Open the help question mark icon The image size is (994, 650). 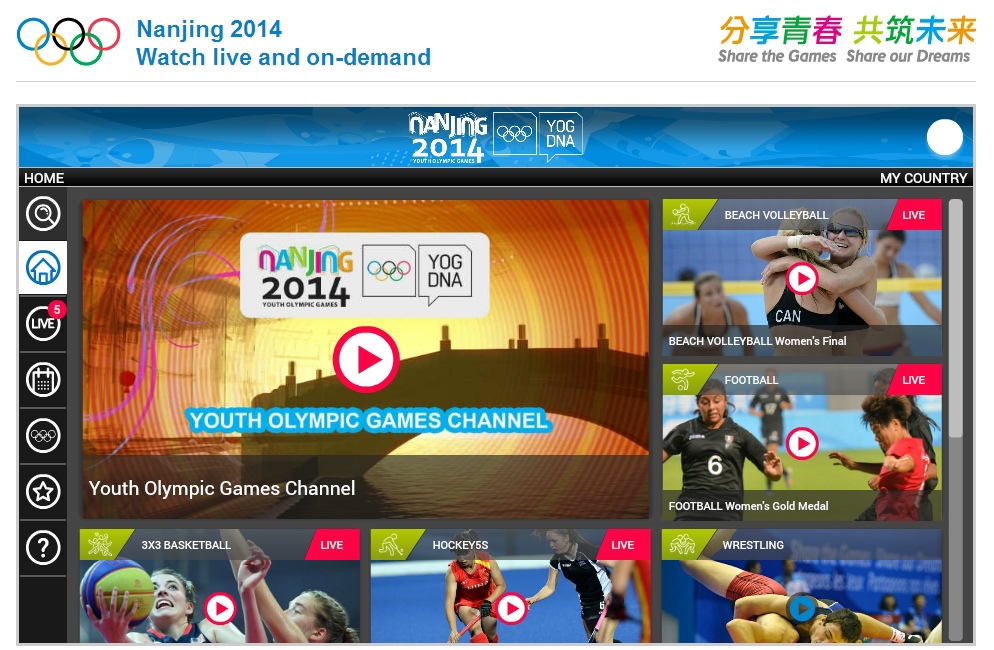click(x=43, y=547)
